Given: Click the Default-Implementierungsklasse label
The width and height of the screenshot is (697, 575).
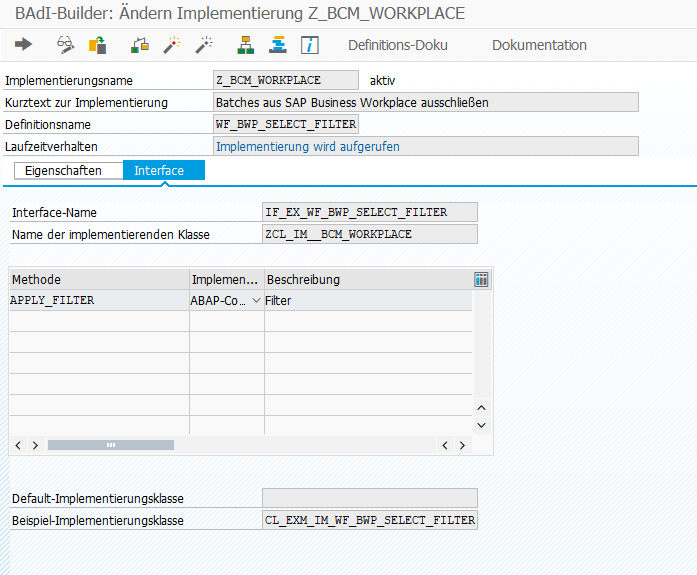Looking at the screenshot, I should point(98,499).
